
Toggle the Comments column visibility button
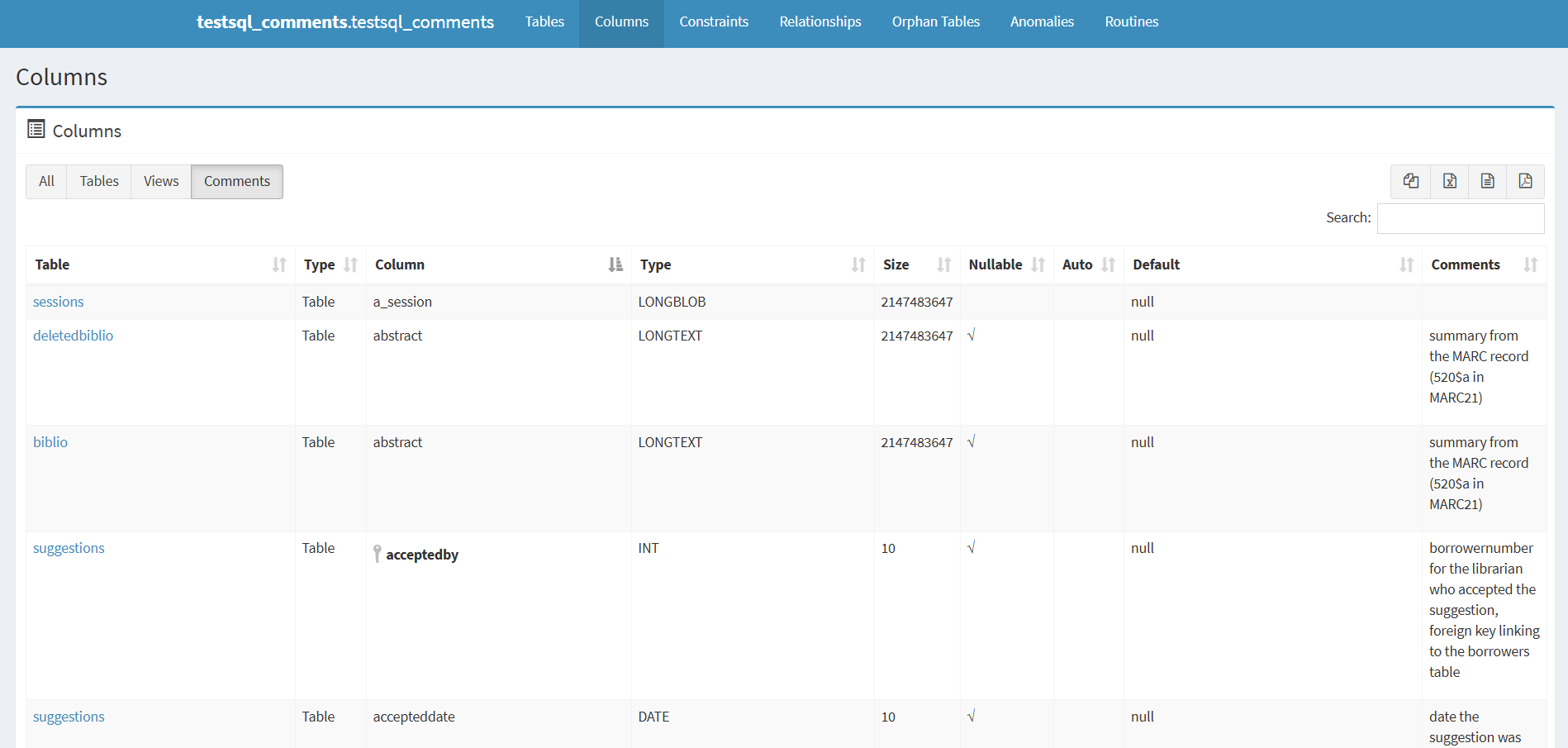236,182
